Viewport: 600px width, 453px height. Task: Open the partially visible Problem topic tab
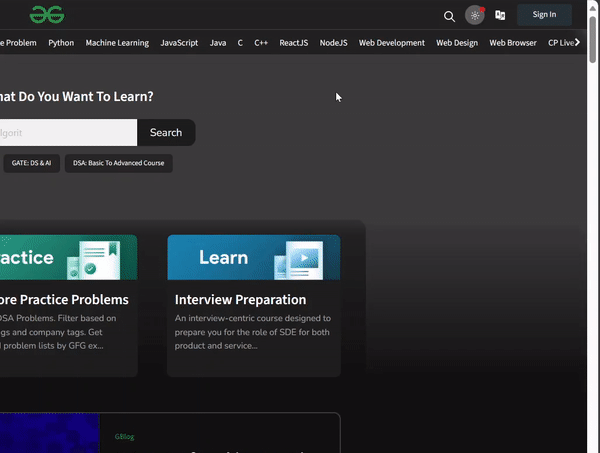[18, 43]
